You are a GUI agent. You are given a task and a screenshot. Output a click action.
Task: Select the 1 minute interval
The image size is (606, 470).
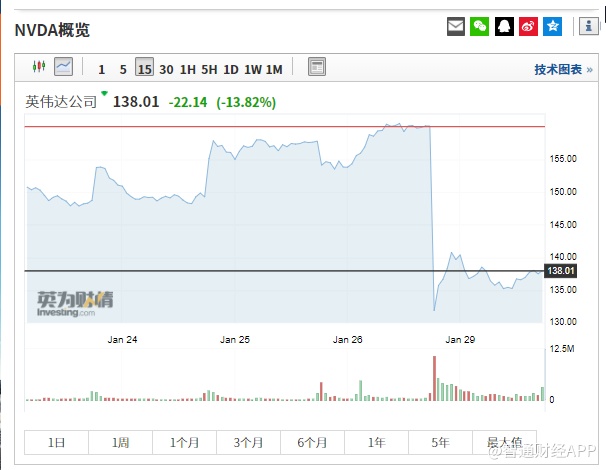coord(102,70)
